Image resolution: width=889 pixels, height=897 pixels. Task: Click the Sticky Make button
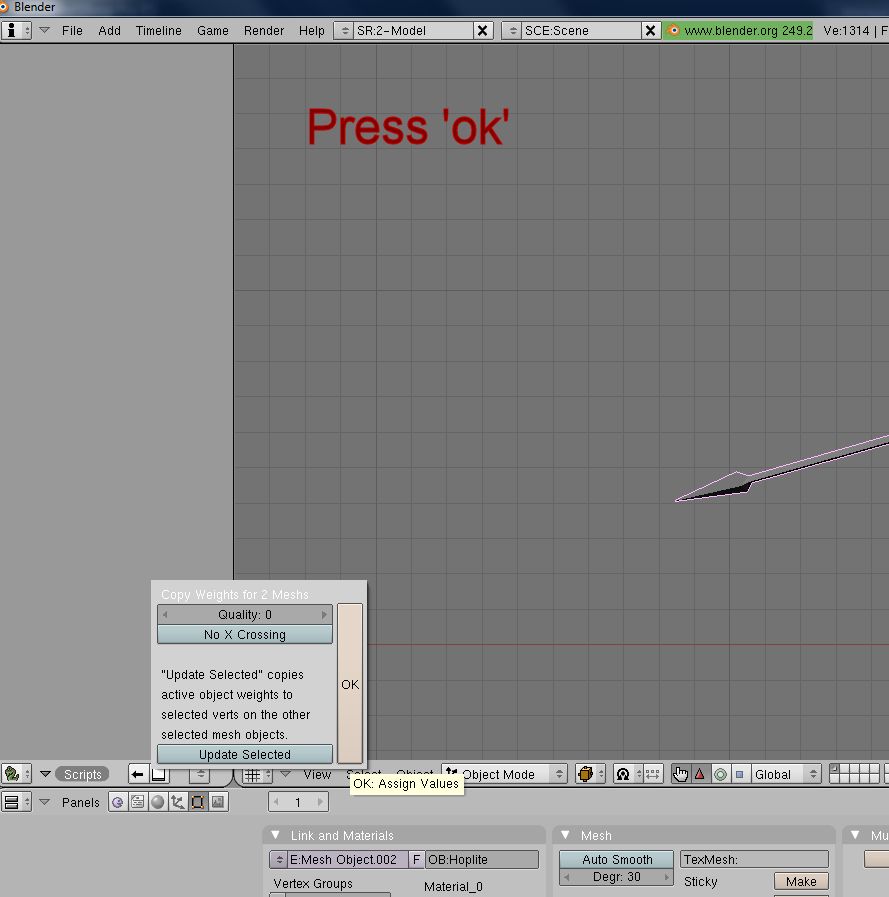click(x=801, y=881)
